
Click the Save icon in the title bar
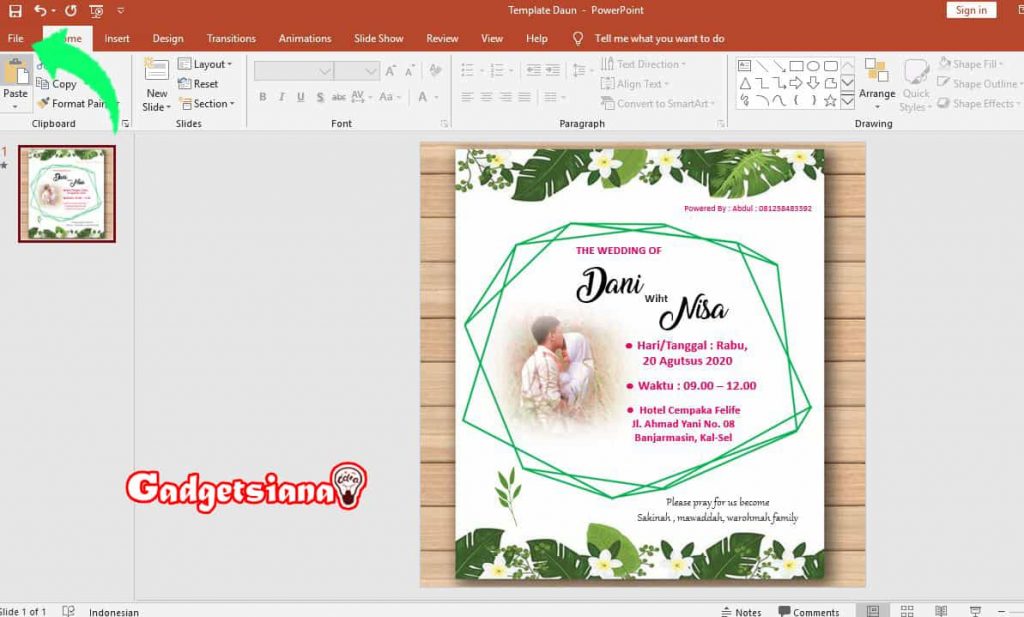pos(15,11)
